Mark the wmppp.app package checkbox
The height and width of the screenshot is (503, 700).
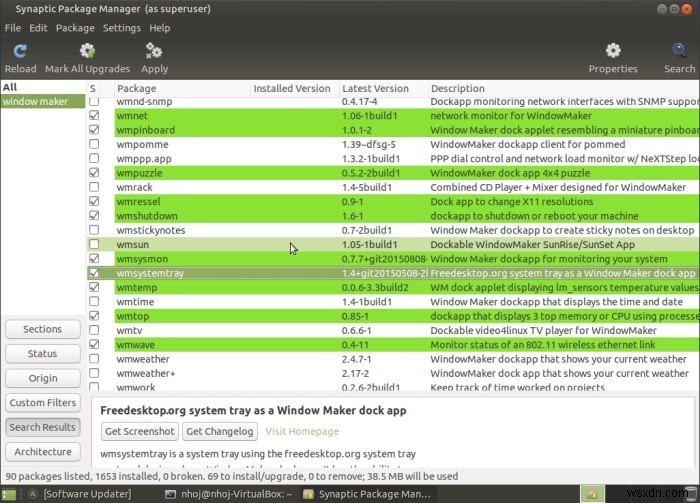94,158
